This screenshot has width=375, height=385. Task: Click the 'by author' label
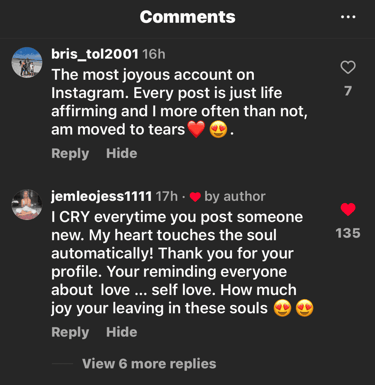click(235, 197)
